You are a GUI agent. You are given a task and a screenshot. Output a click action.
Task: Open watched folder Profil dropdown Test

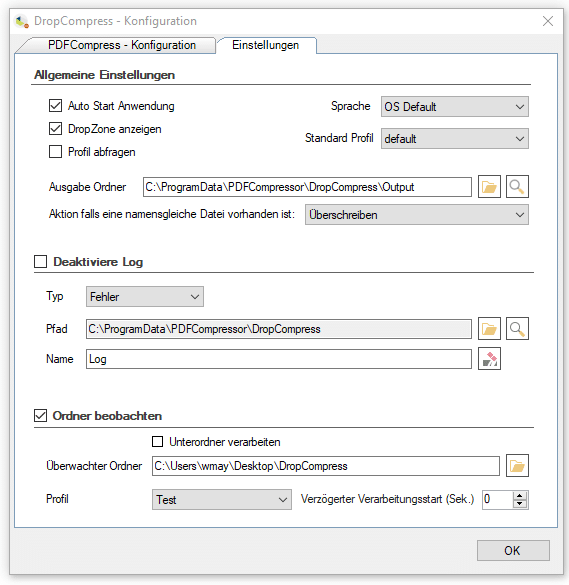tap(222, 500)
